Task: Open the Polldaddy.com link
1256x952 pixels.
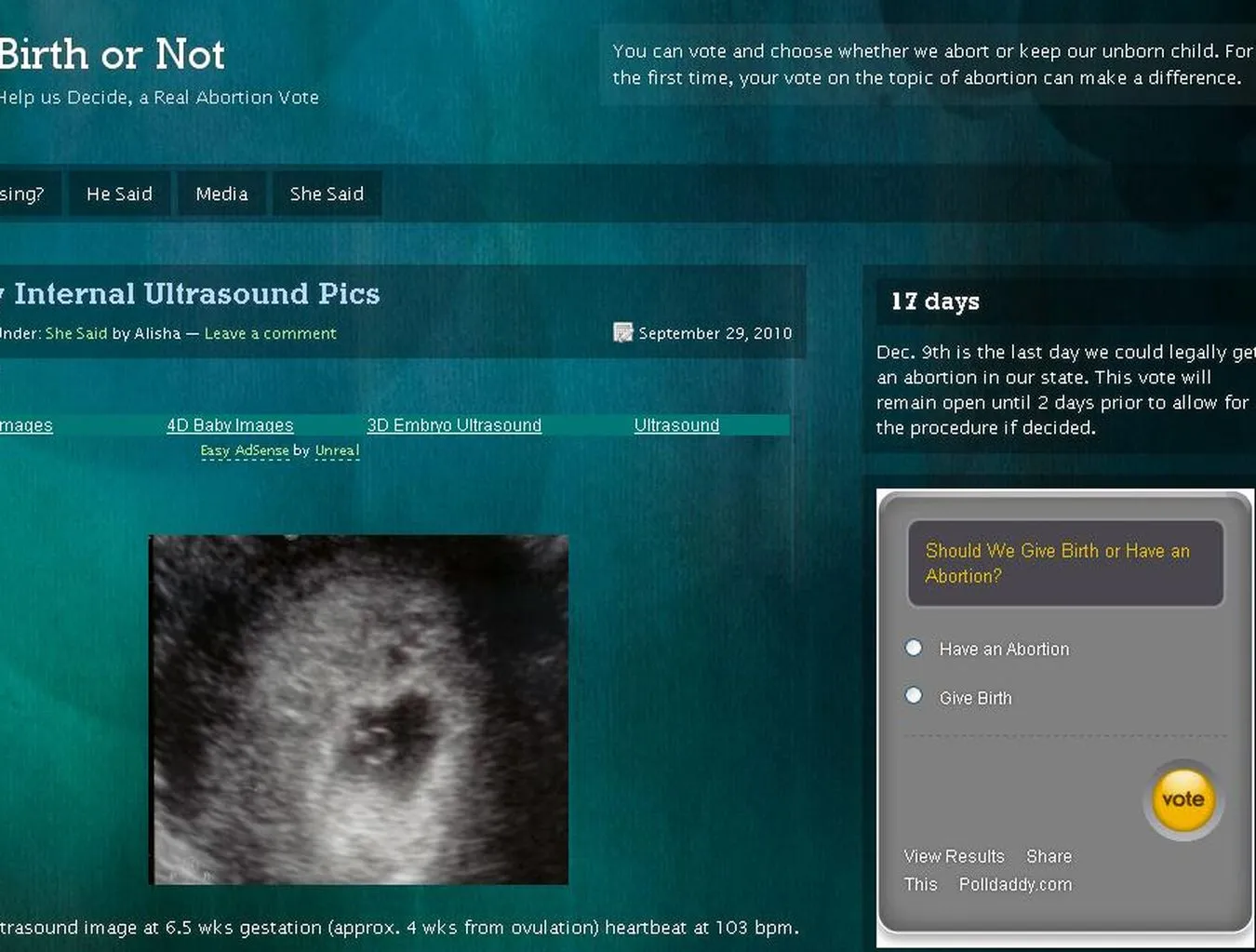Action: (x=1015, y=884)
